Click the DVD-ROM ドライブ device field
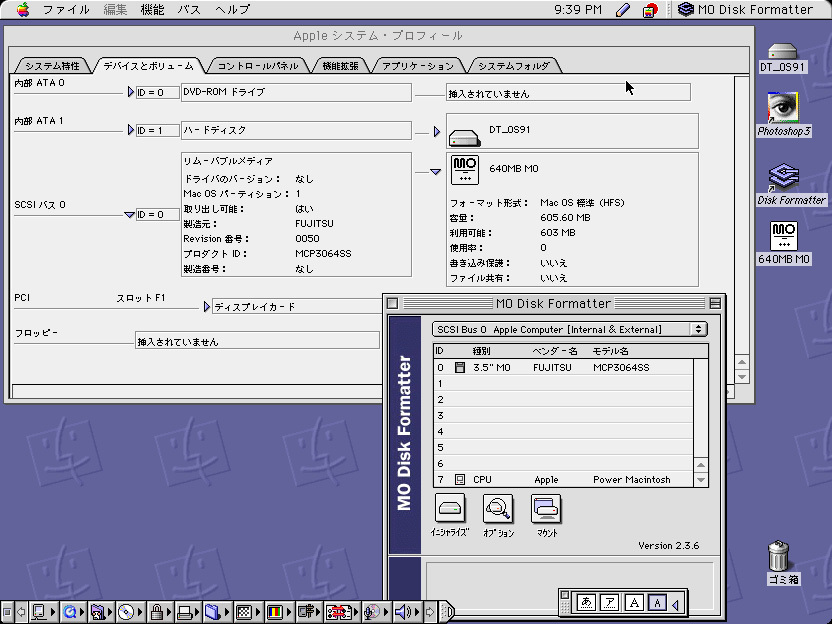This screenshot has height=624, width=832. (296, 92)
